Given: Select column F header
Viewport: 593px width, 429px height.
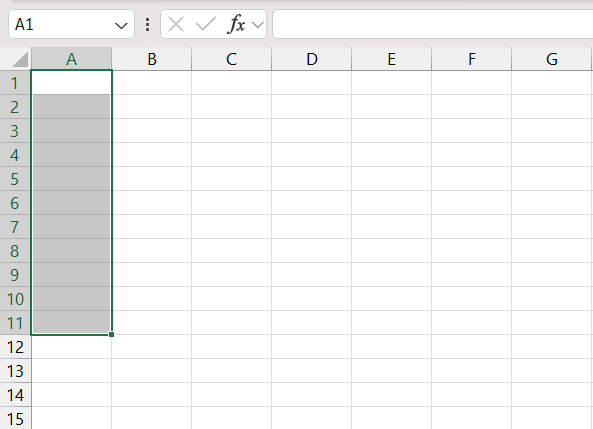Looking at the screenshot, I should [x=472, y=59].
